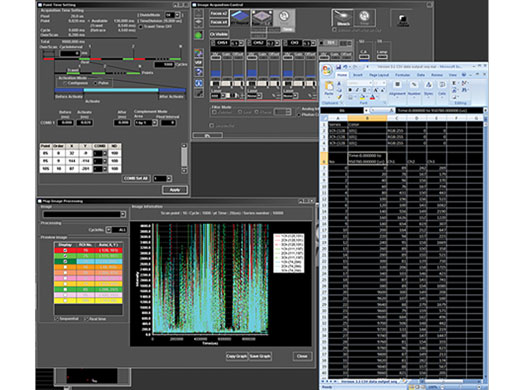The image size is (520, 390).
Task: Start XY Repeat scan with the blue plane icon
Action: coord(240,18)
